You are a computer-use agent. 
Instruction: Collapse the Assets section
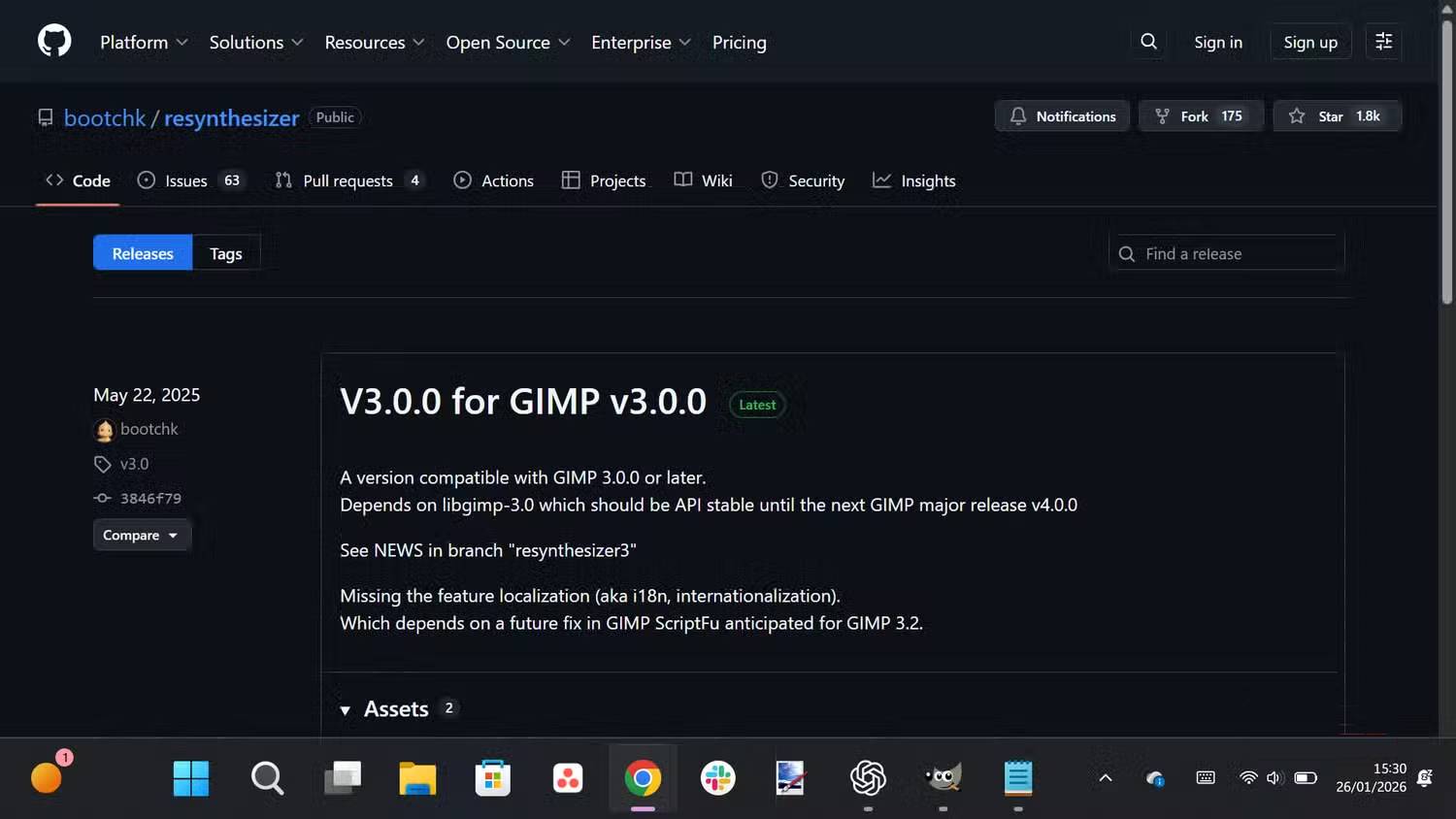click(x=347, y=709)
